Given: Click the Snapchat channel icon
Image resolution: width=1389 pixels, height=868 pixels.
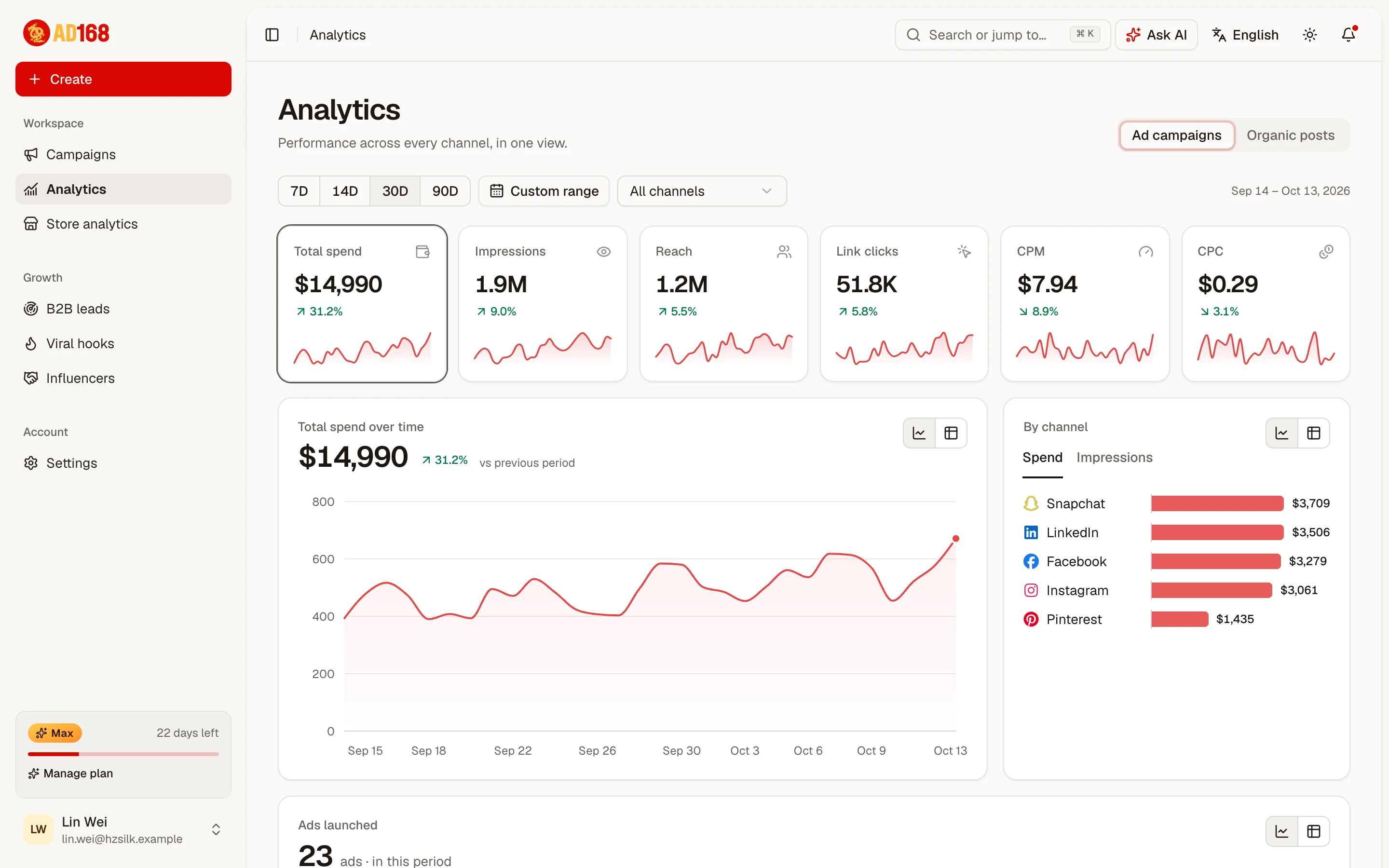Looking at the screenshot, I should 1031,503.
